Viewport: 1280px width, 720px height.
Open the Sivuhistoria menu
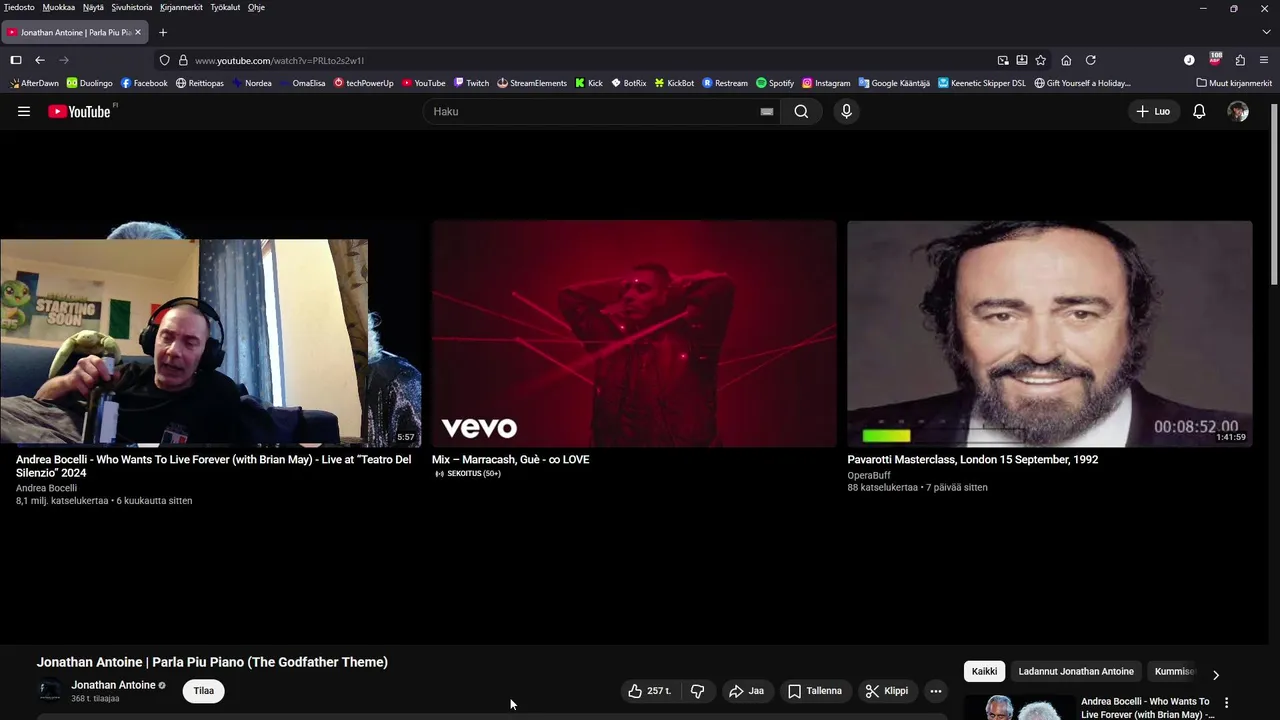point(132,7)
